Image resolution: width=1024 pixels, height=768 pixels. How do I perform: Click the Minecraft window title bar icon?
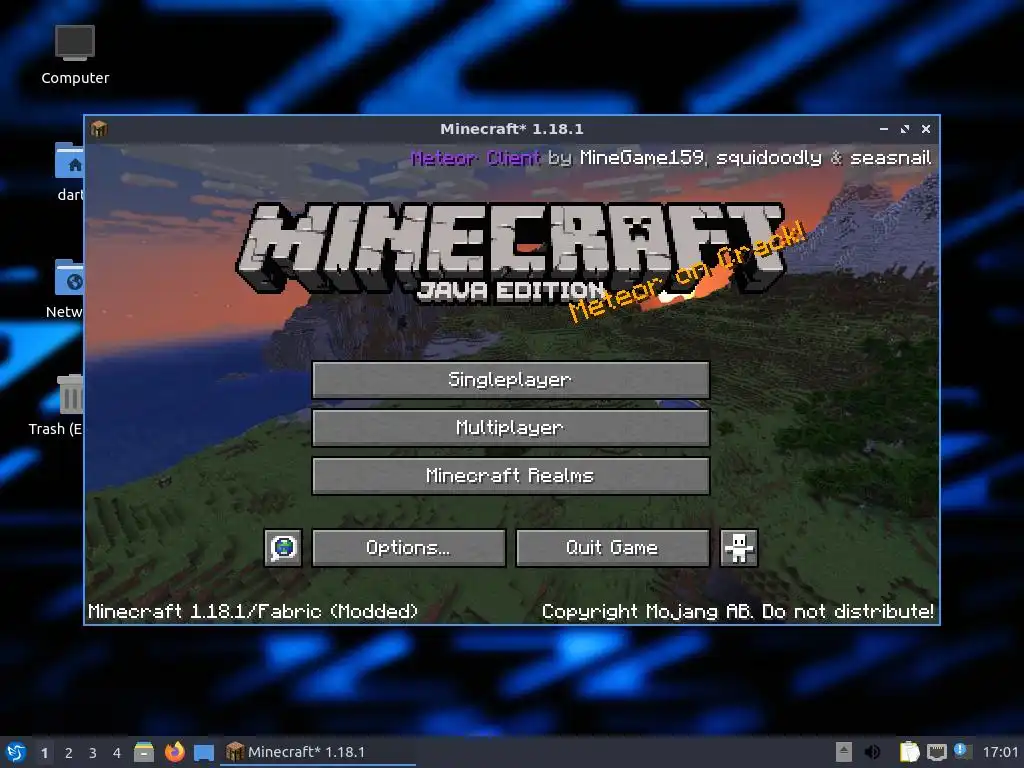pos(99,129)
